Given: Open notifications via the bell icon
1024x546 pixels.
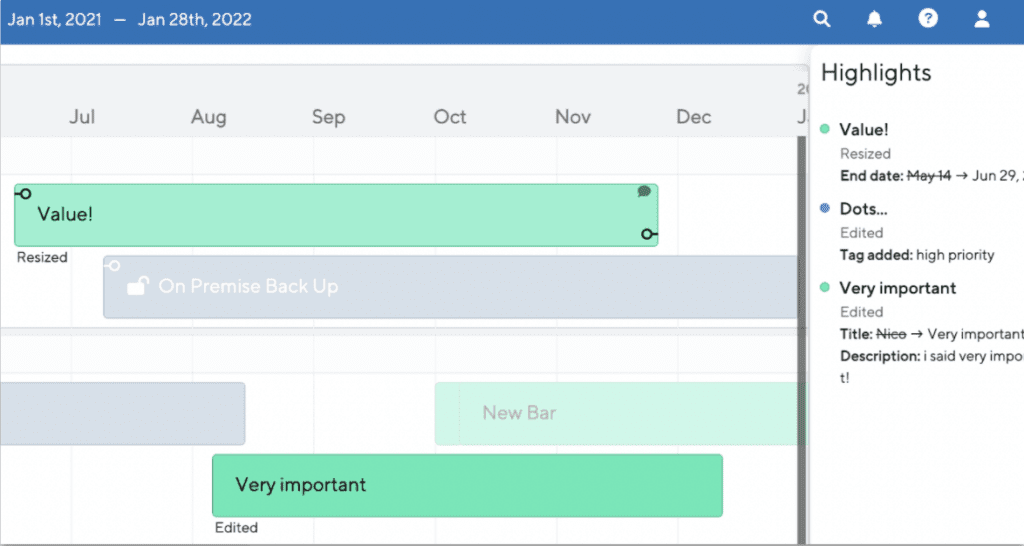Looking at the screenshot, I should click(x=874, y=19).
